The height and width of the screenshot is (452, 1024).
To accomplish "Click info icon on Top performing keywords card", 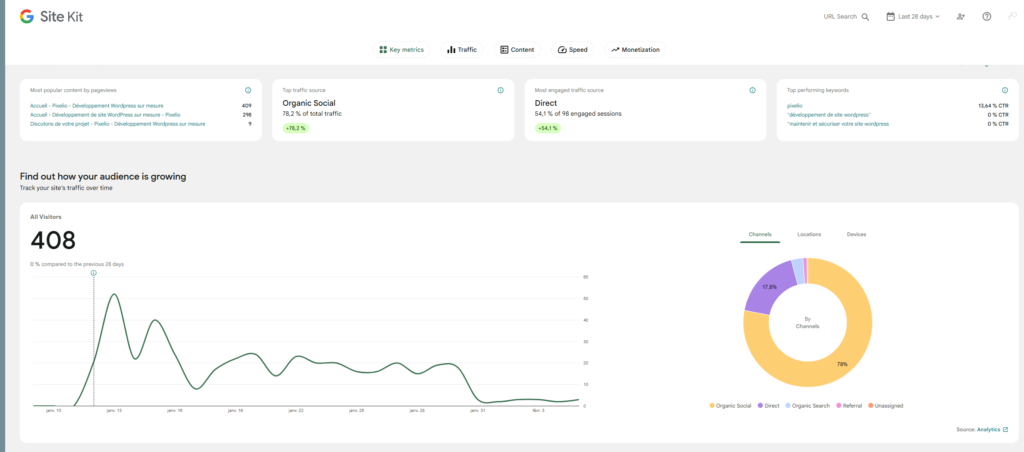I will (x=1003, y=90).
